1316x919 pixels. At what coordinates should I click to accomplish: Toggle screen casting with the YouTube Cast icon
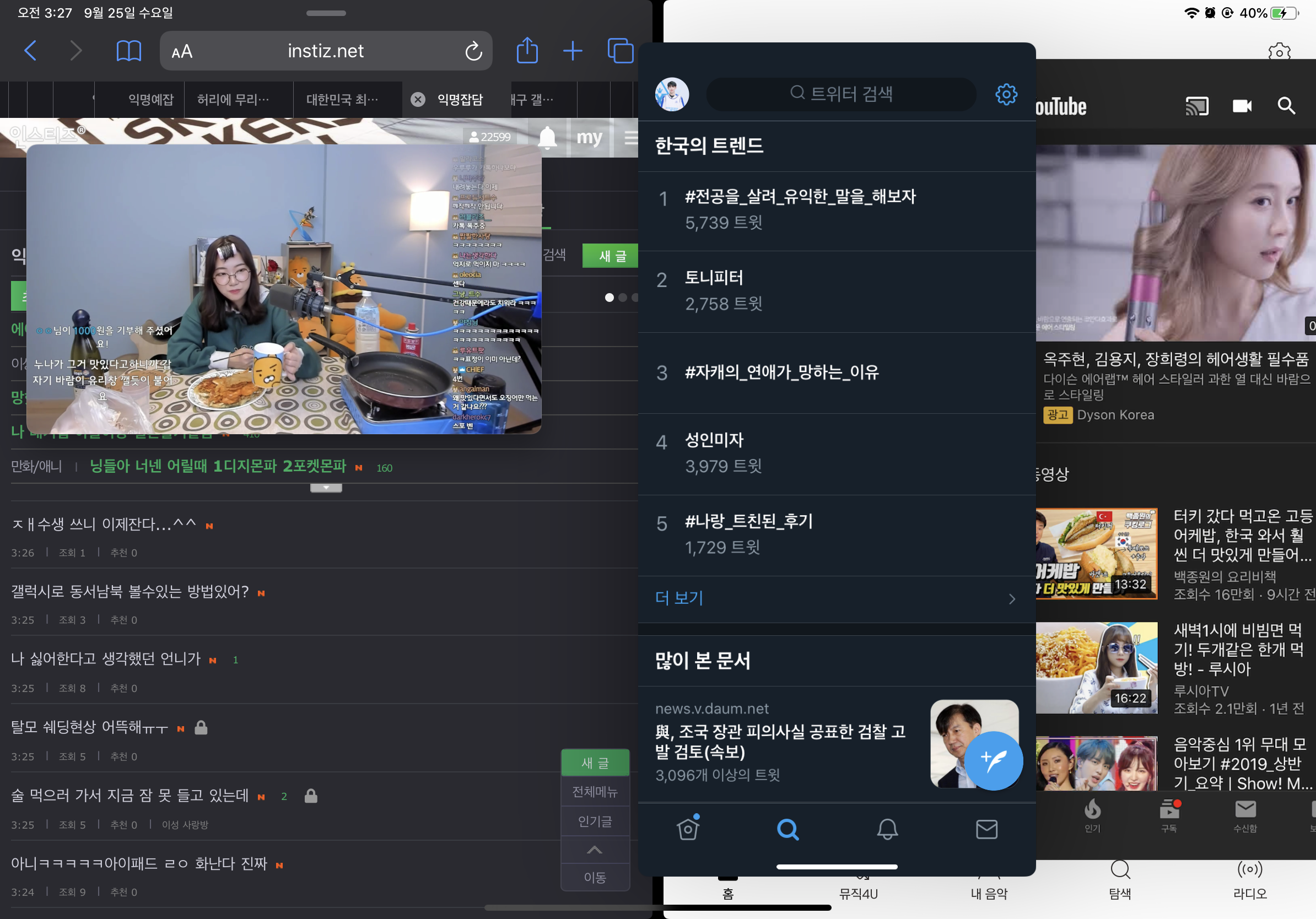click(x=1198, y=106)
